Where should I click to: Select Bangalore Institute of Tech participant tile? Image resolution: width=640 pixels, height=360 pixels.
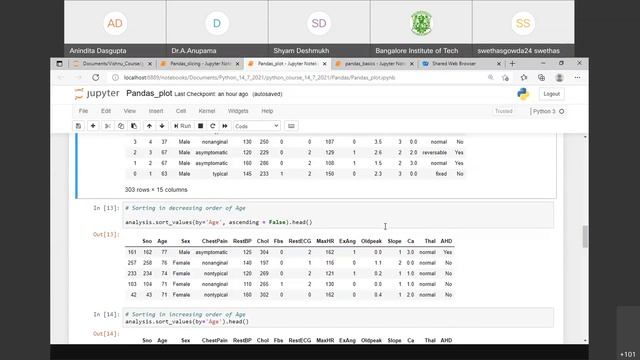pos(421,28)
